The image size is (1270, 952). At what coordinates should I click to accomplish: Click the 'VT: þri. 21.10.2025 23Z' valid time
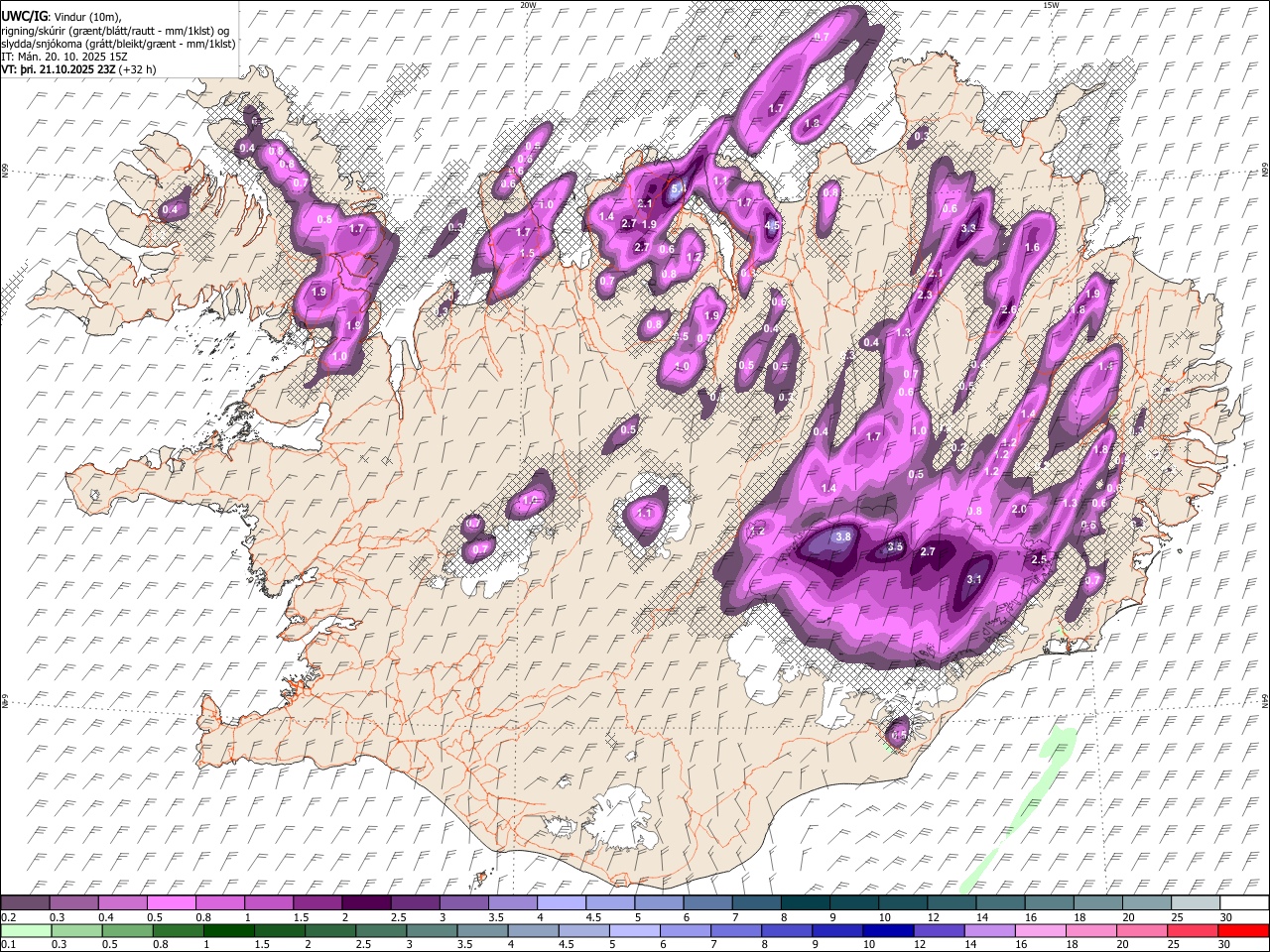(58, 69)
